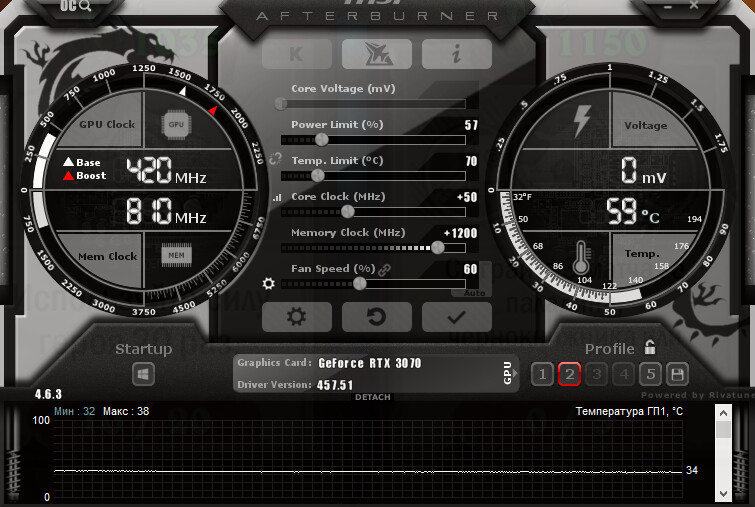
Task: Click the lightning bolt voltage icon
Action: click(x=582, y=121)
